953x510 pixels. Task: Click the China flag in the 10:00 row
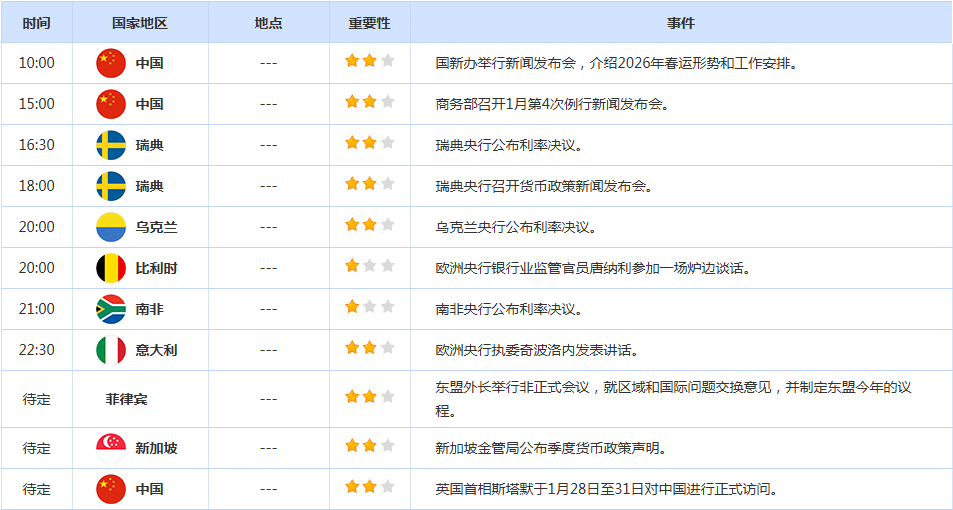coord(111,63)
